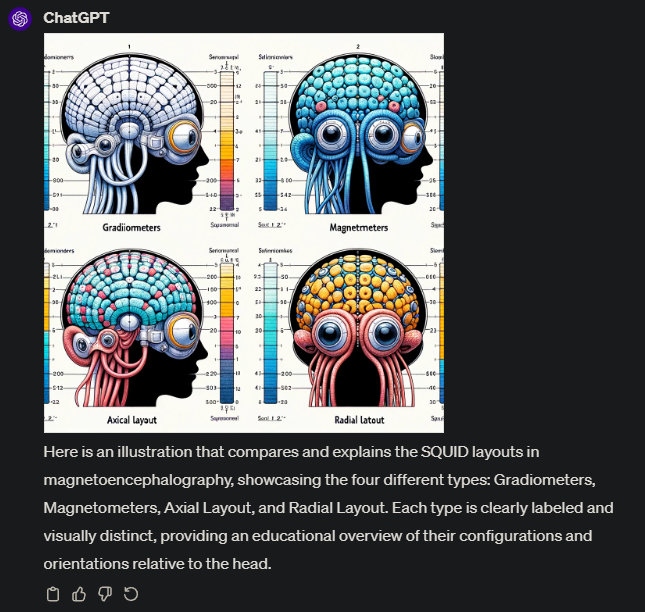Click the "Gradiiometers" caption in the image
Screen dimensions: 645x612
(x=131, y=227)
